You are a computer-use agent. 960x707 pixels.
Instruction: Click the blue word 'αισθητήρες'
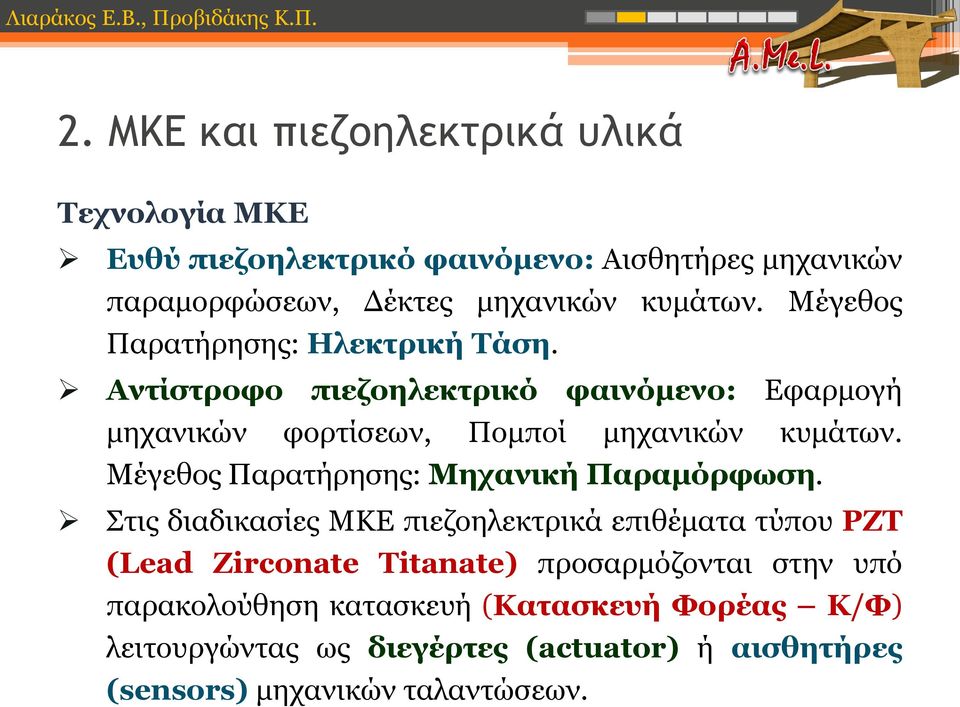click(817, 648)
